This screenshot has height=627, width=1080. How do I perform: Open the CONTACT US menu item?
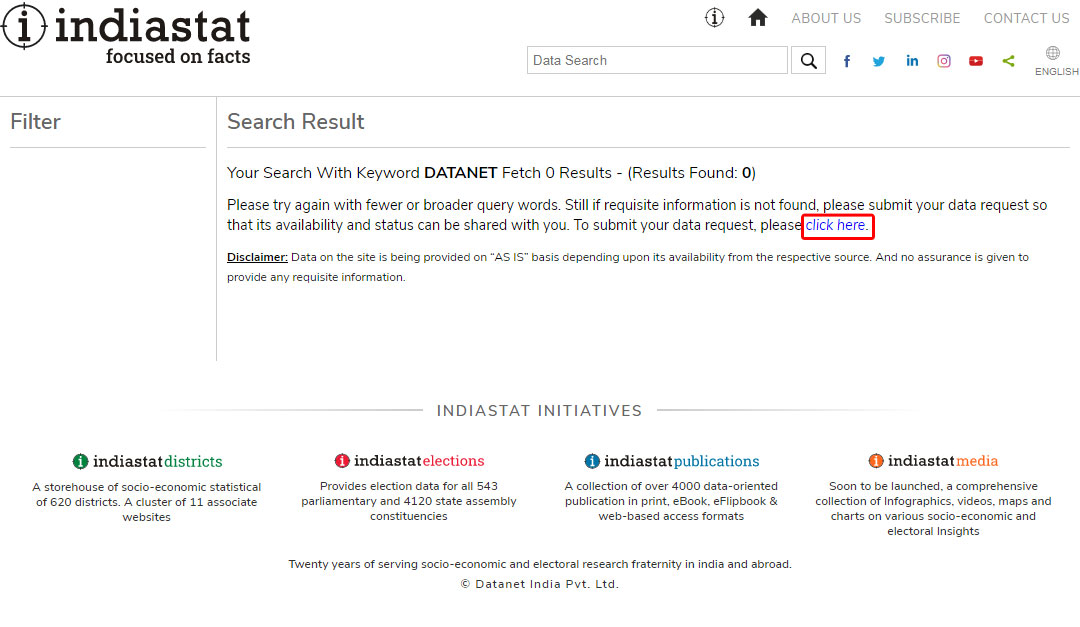[x=1026, y=19]
